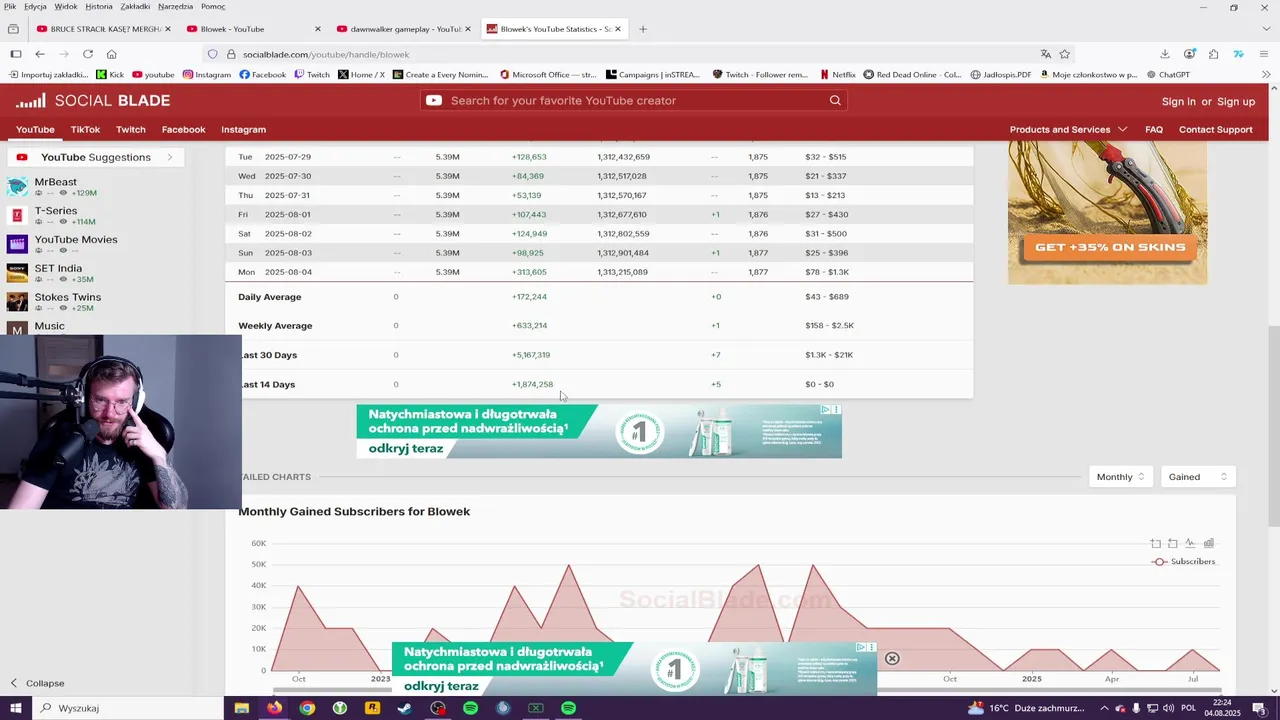Open the FAQ link
Image resolution: width=1280 pixels, height=720 pixels.
[x=1154, y=129]
